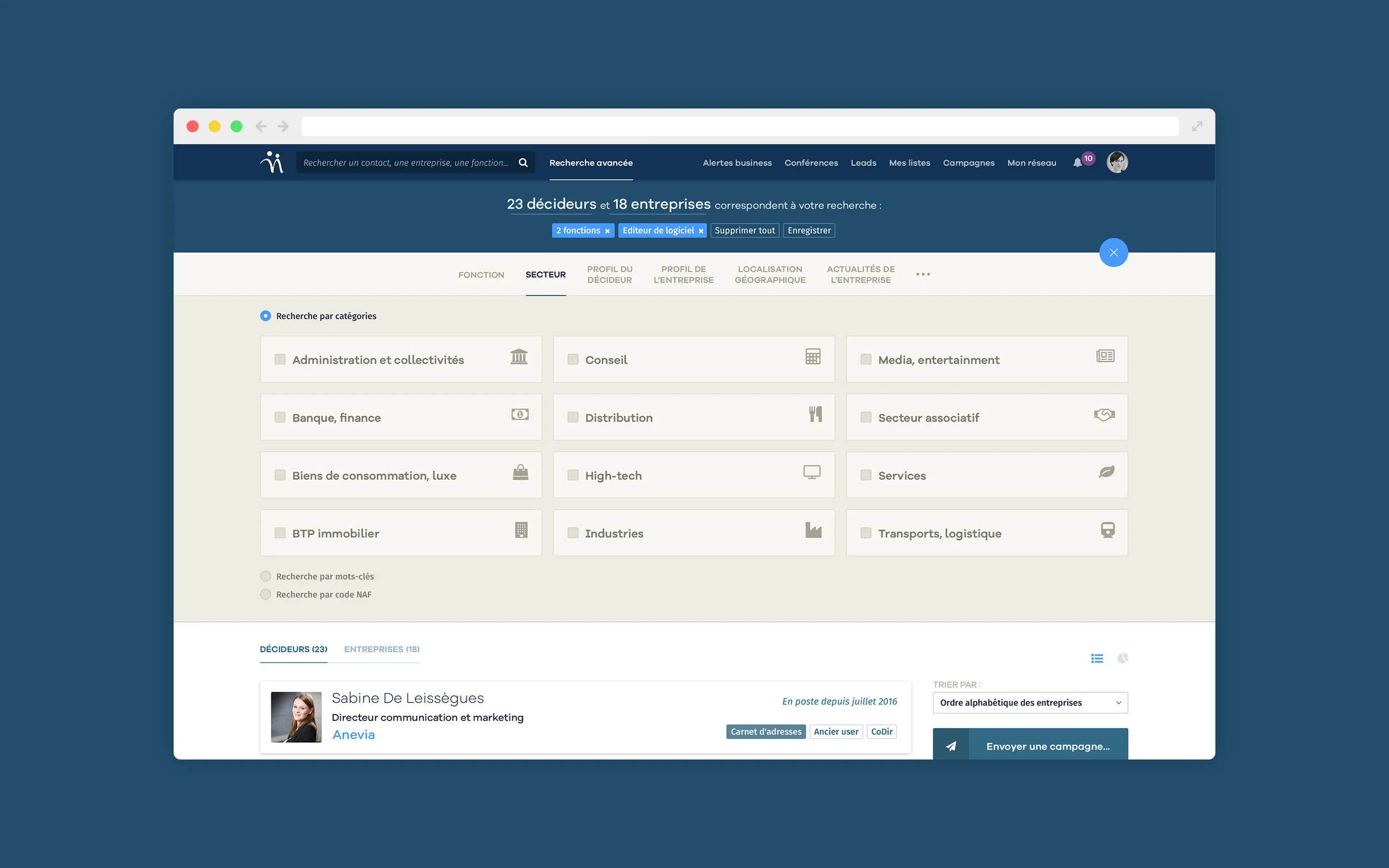Open the Fonction filter tab

click(x=481, y=275)
